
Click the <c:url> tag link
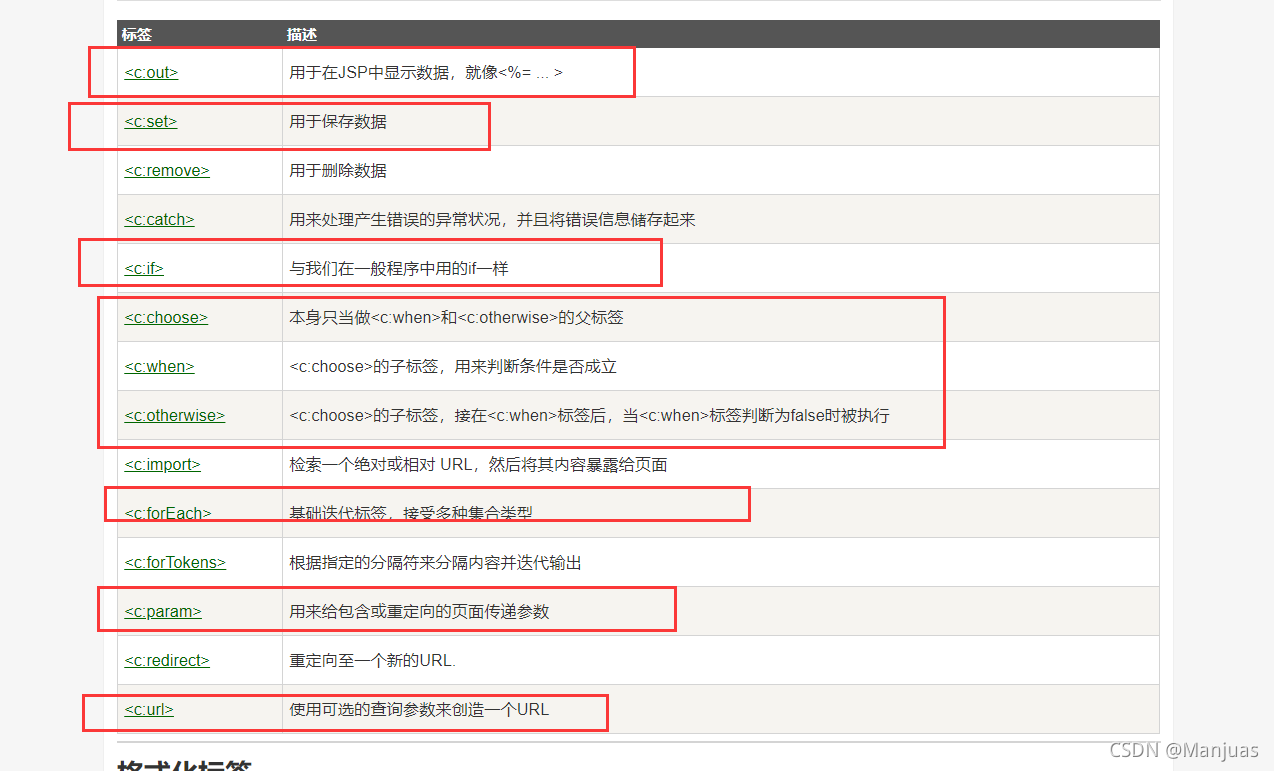pyautogui.click(x=149, y=710)
